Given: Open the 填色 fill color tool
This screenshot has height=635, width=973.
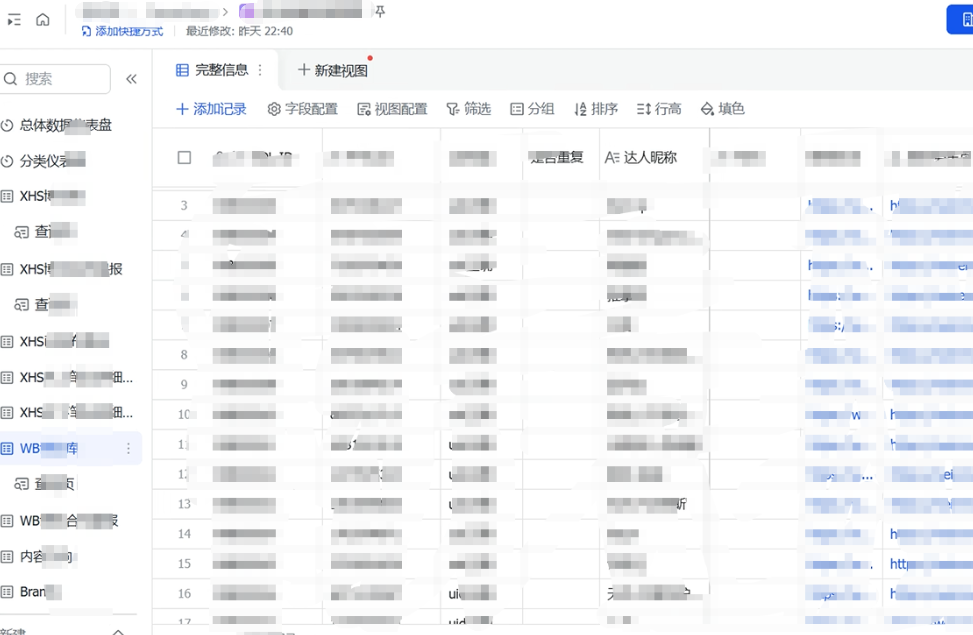Looking at the screenshot, I should [722, 109].
